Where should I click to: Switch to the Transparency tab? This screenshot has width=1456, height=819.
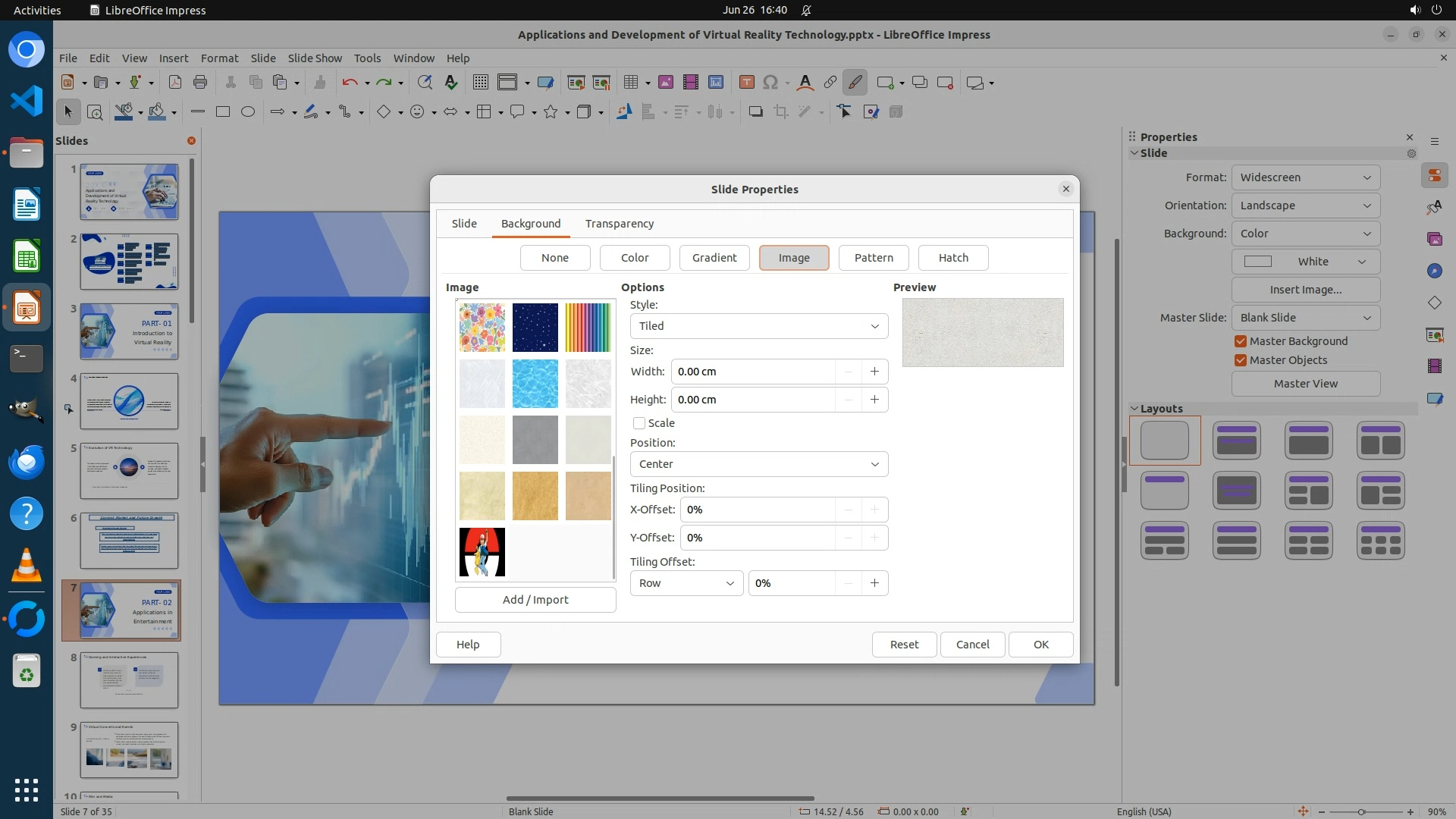(x=619, y=224)
